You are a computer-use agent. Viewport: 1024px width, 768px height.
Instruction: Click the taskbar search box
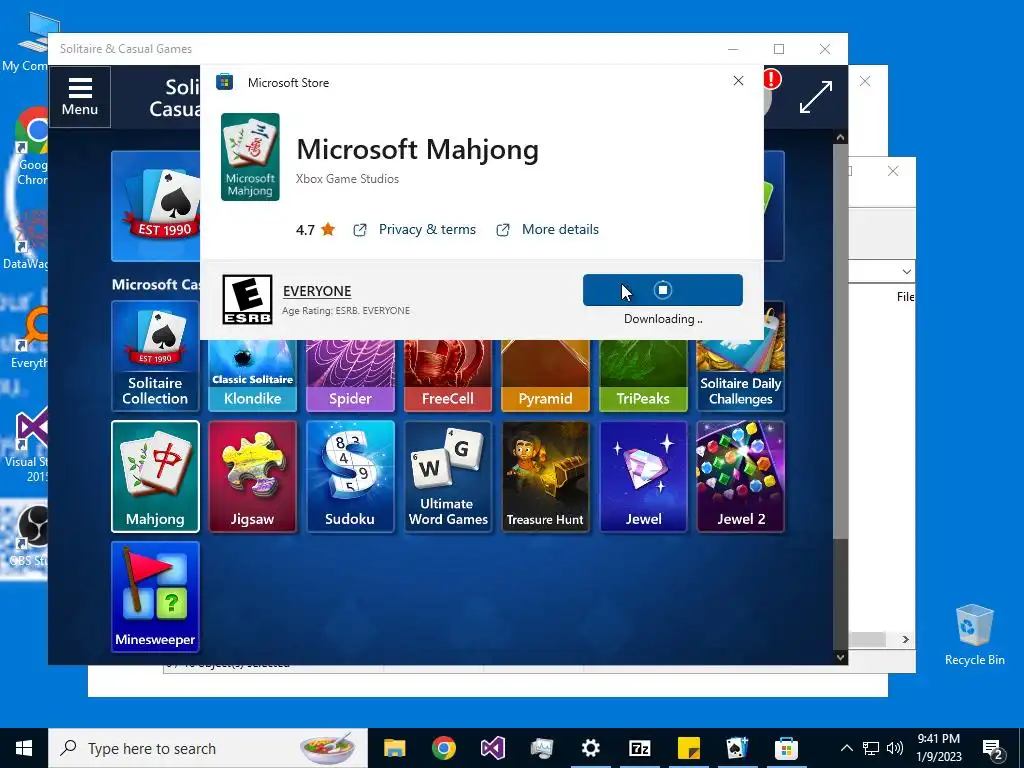point(208,748)
